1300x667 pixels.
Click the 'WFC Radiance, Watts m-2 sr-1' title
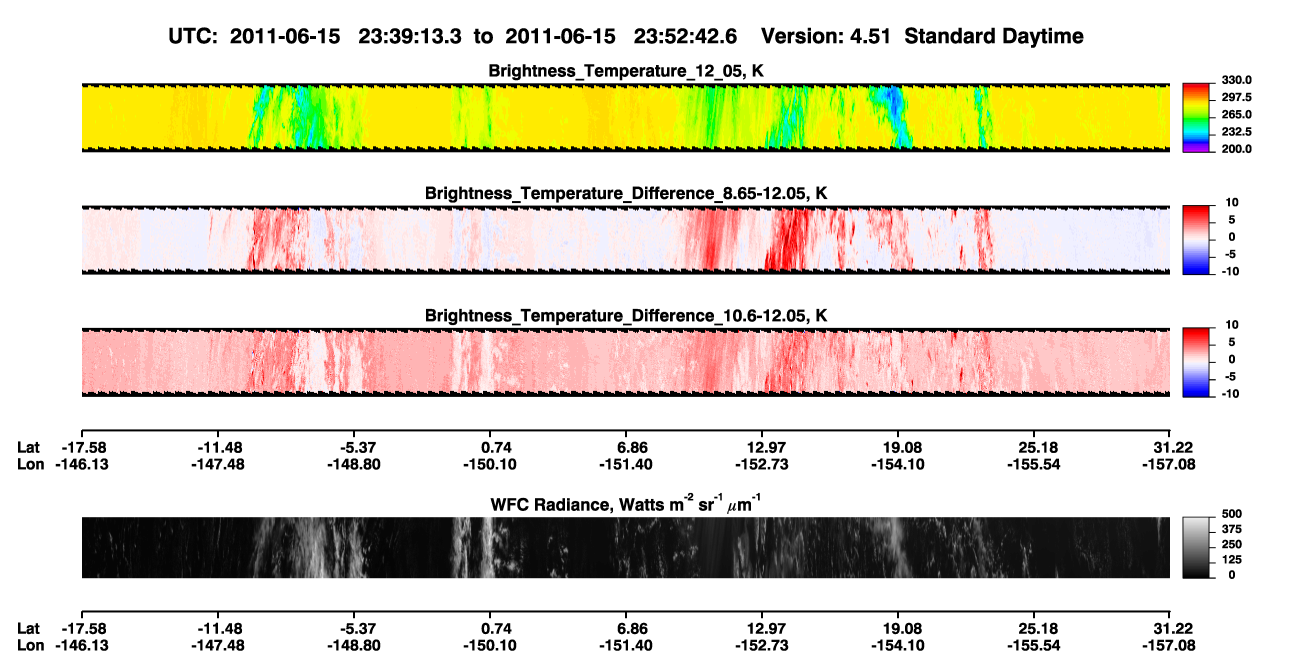pos(626,503)
